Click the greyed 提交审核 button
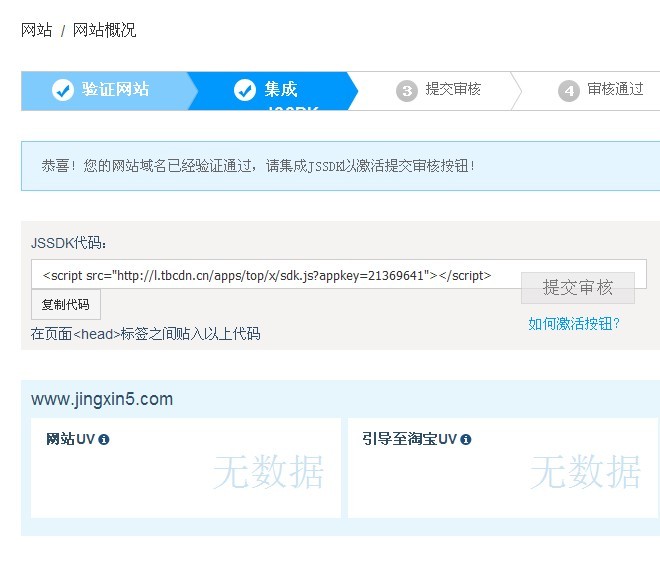Screen dimensions: 660x563 578,288
